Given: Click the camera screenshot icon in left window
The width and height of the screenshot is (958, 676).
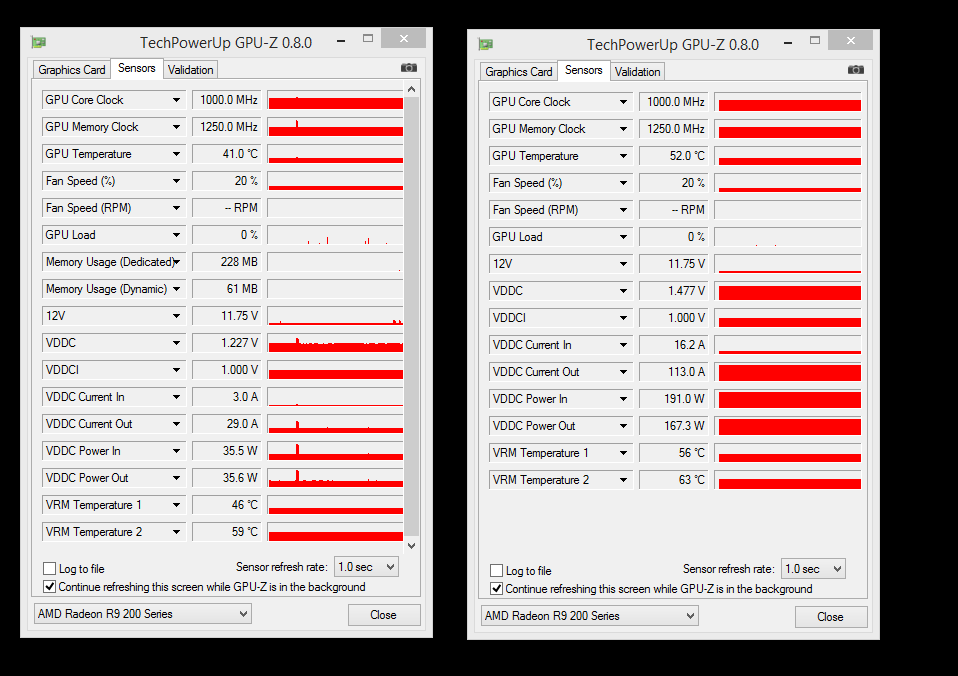Looking at the screenshot, I should [x=409, y=68].
